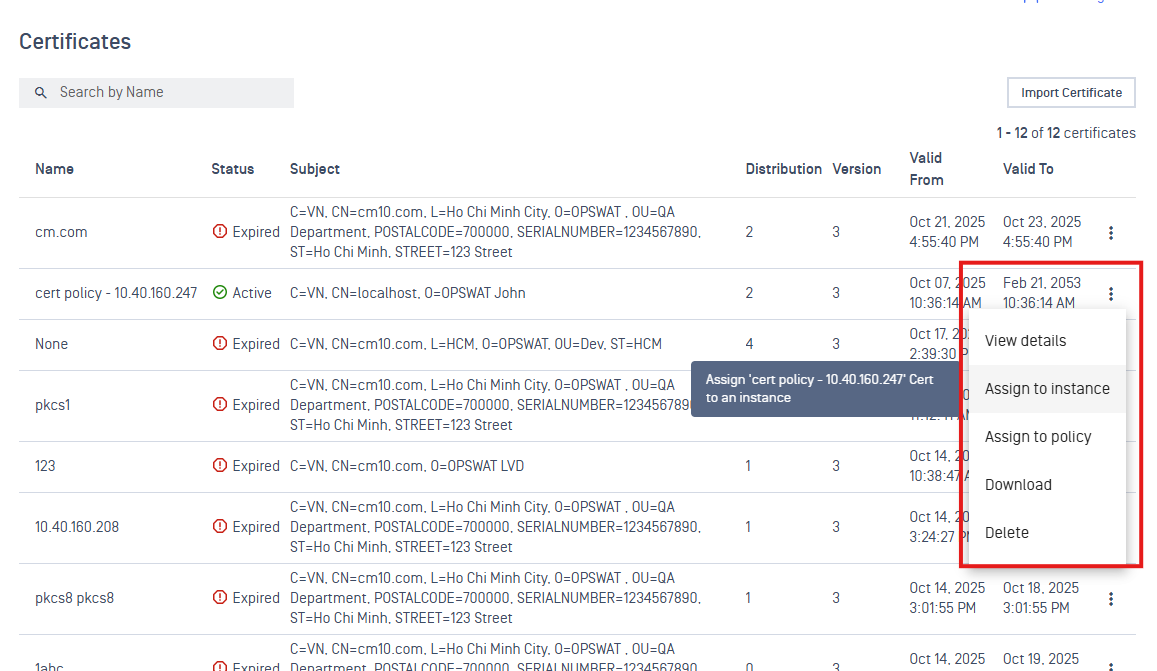This screenshot has width=1157, height=671.
Task: Select Assign to policy in the menu
Action: (1038, 437)
